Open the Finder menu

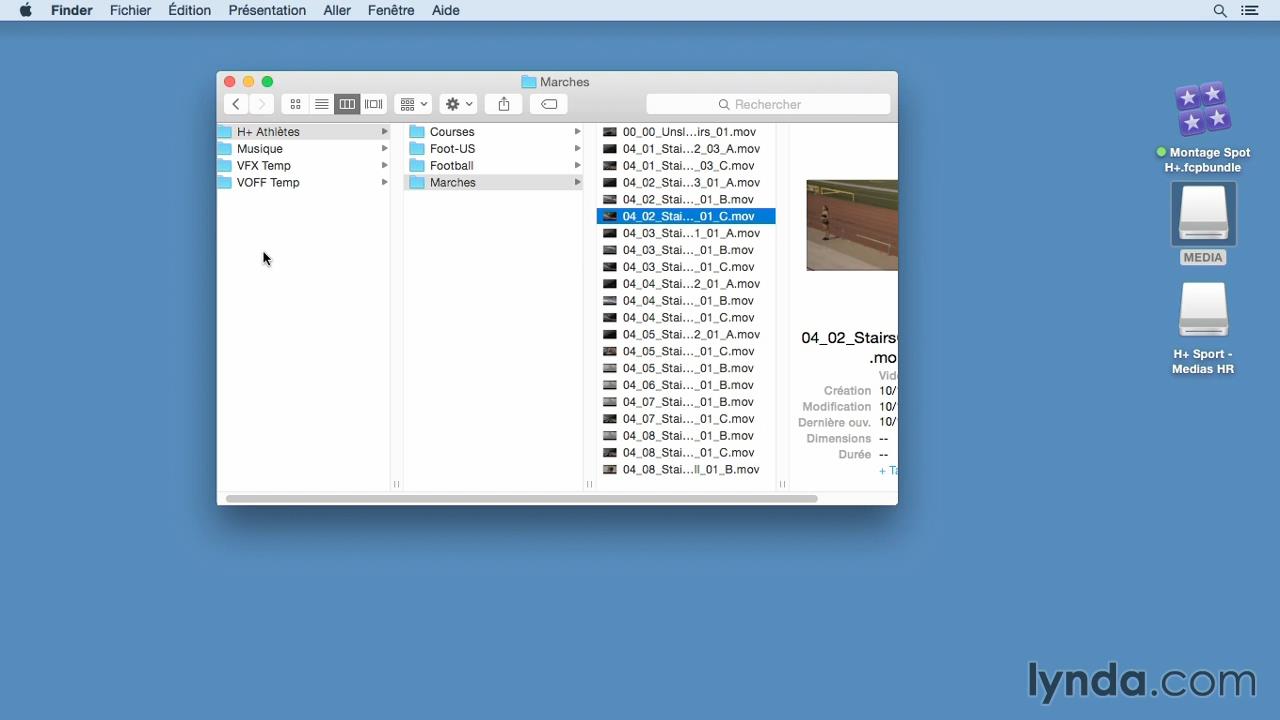coord(72,10)
